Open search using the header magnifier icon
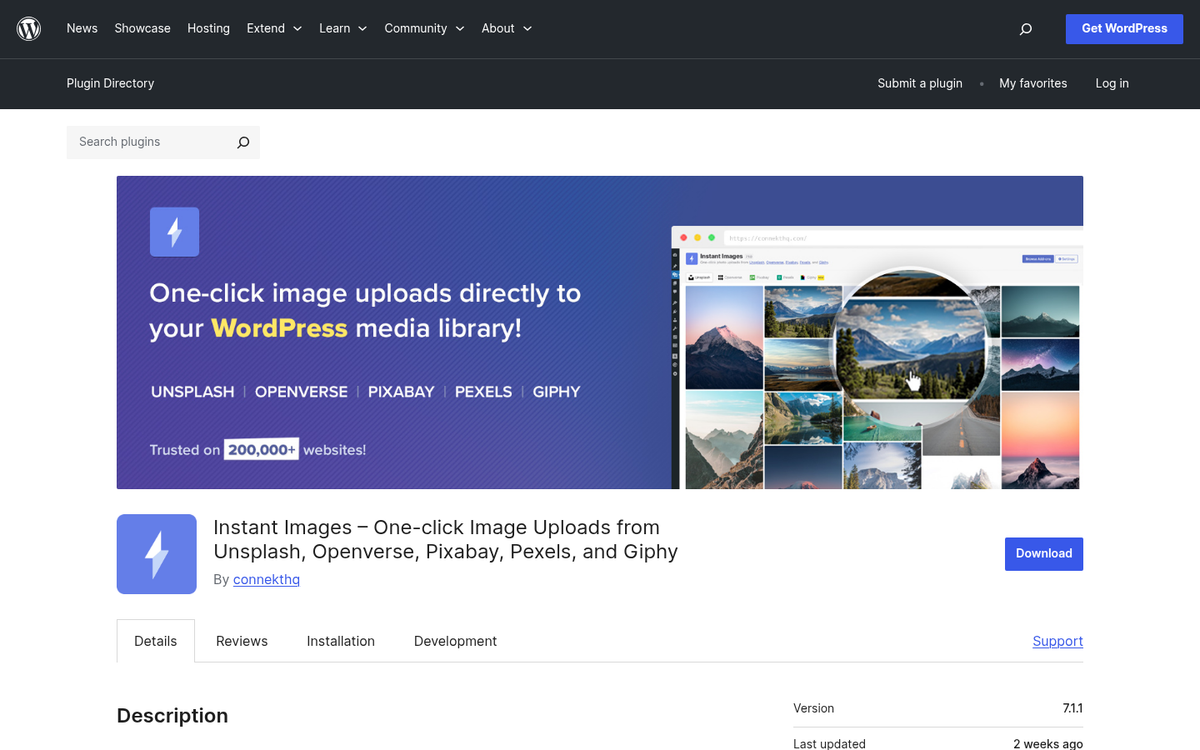The height and width of the screenshot is (750, 1200). pyautogui.click(x=1025, y=29)
